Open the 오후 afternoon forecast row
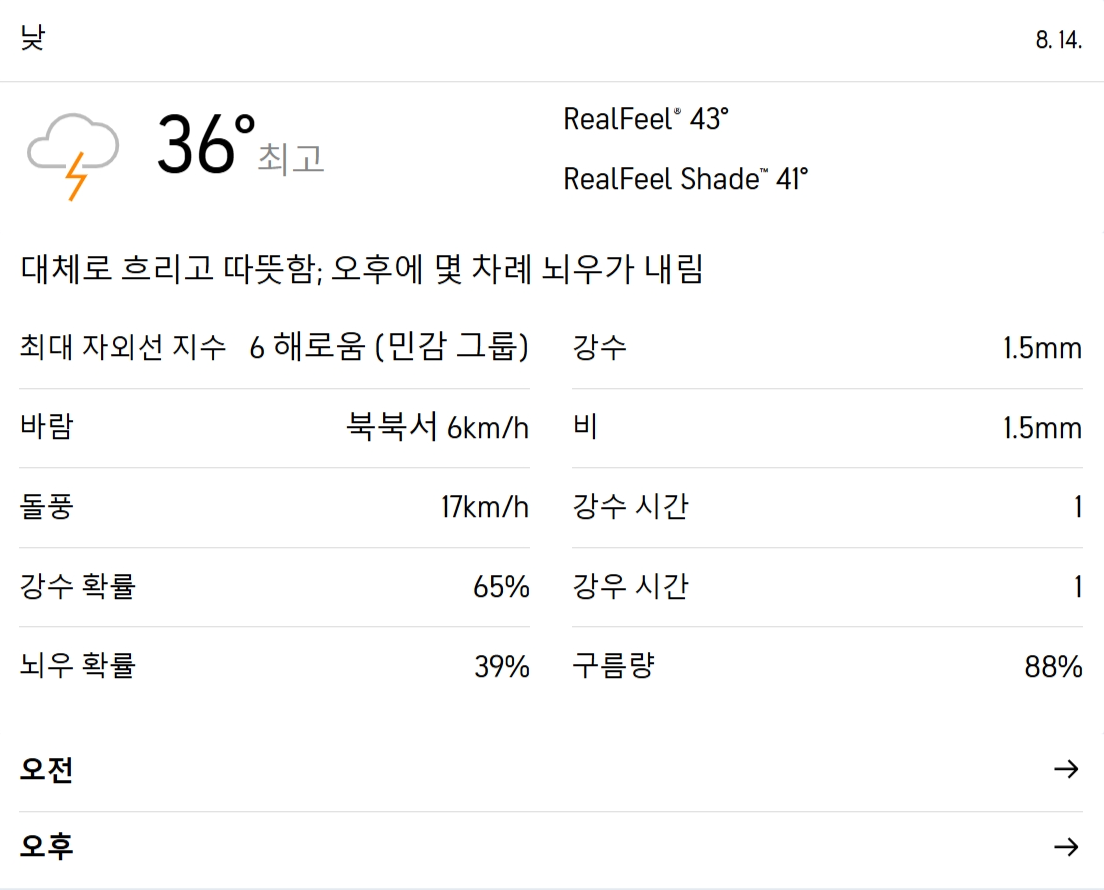The image size is (1104, 890). pyautogui.click(x=47, y=848)
